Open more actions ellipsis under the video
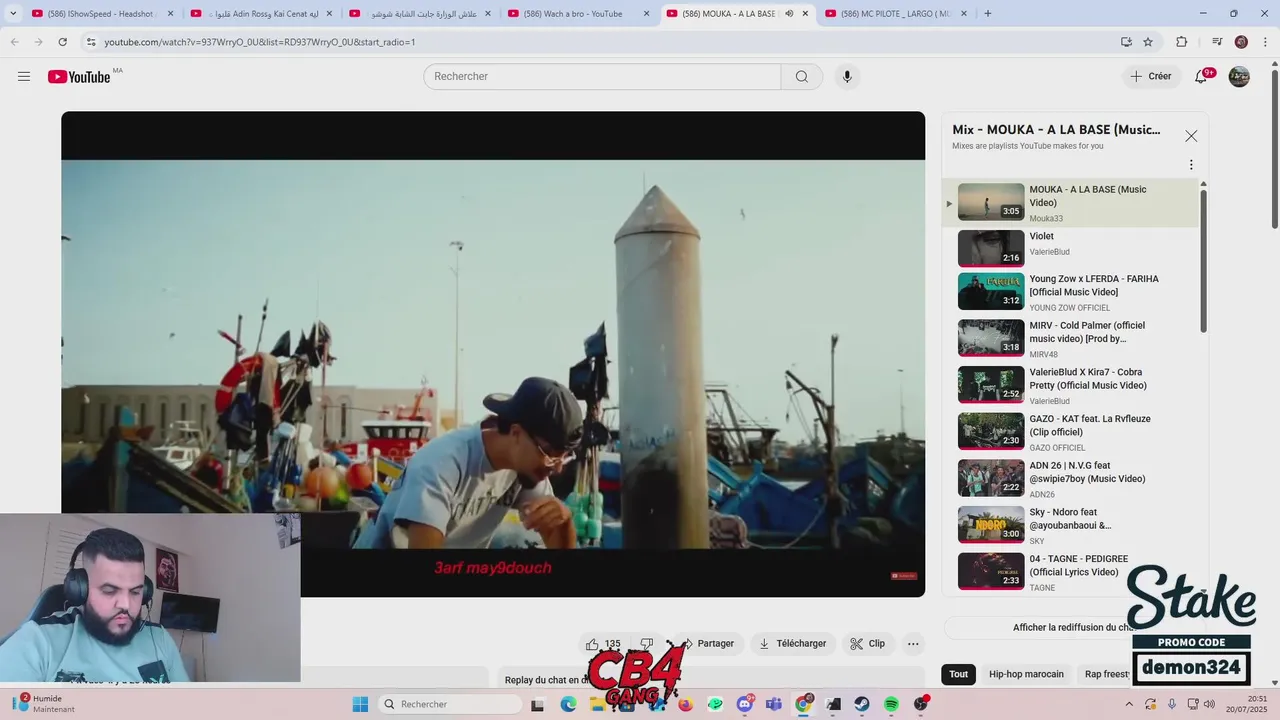This screenshot has height=720, width=1280. [913, 644]
